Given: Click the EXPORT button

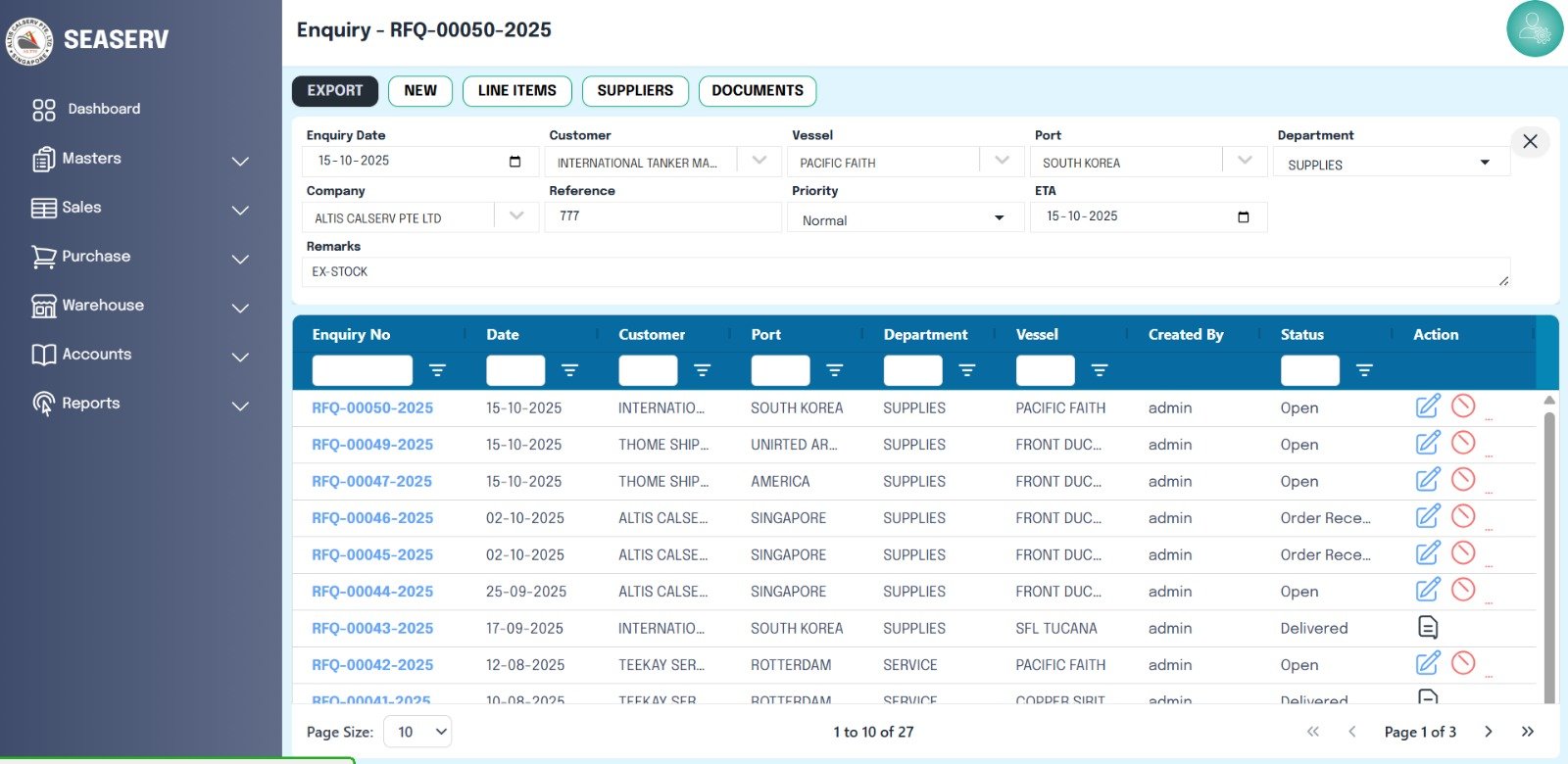Looking at the screenshot, I should click(x=335, y=90).
